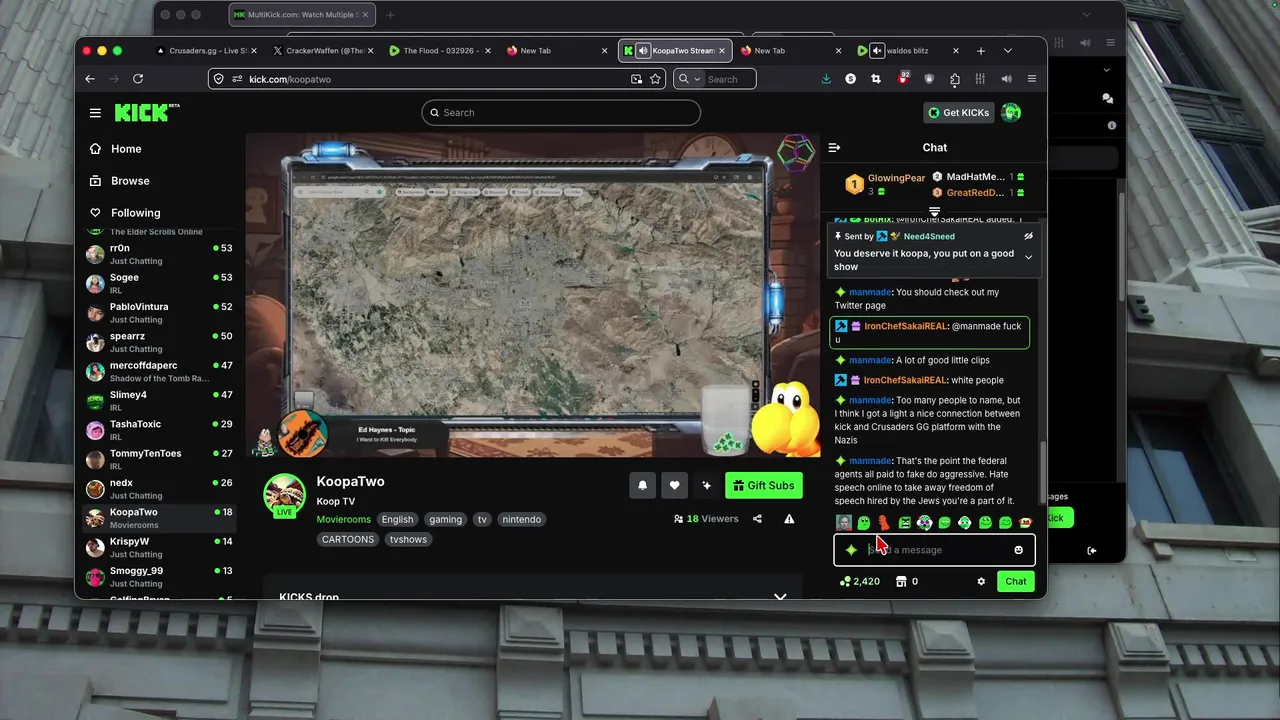Open the Kick sidebar hamburger menu
The width and height of the screenshot is (1280, 720).
tap(95, 113)
